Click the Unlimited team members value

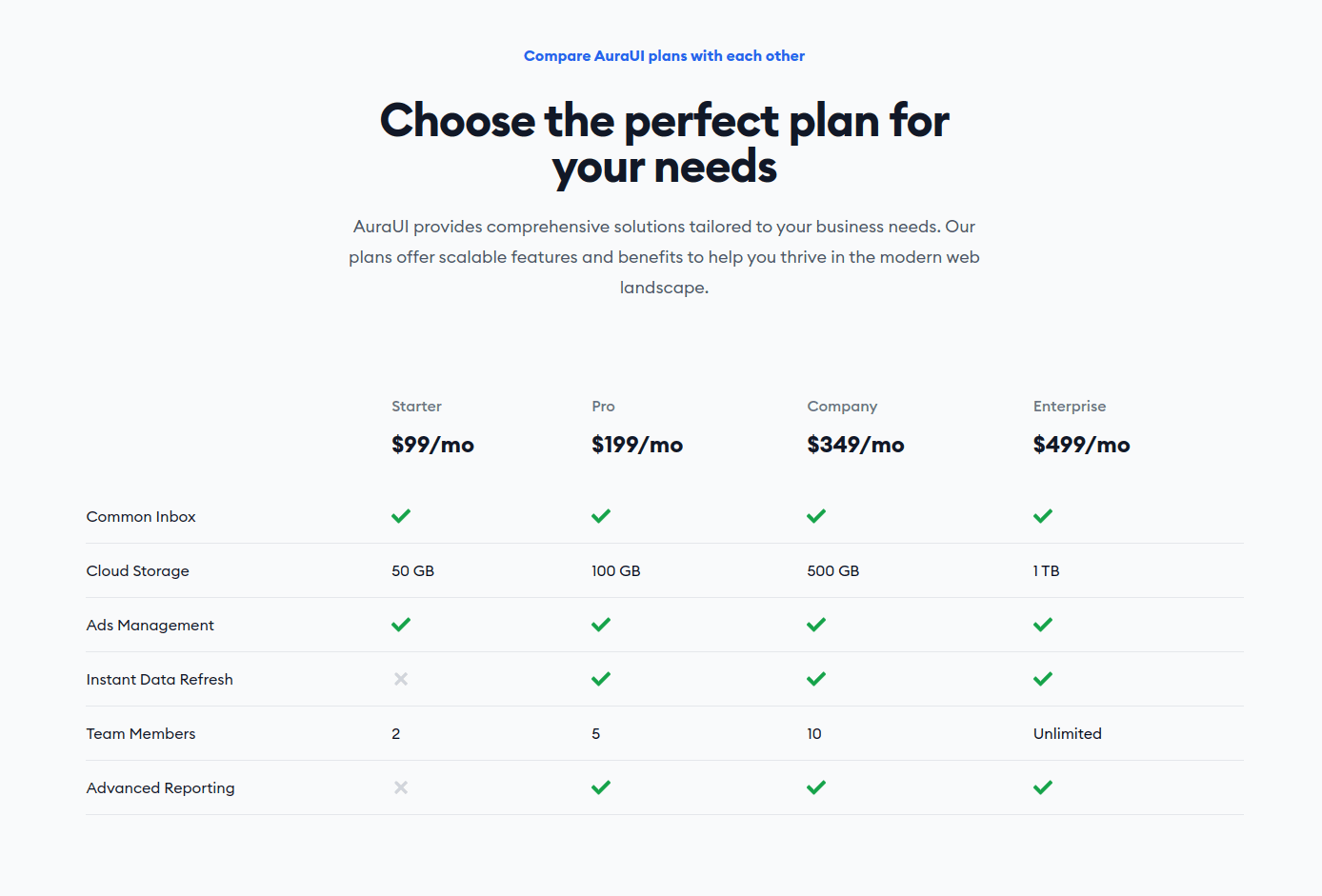pyautogui.click(x=1068, y=734)
